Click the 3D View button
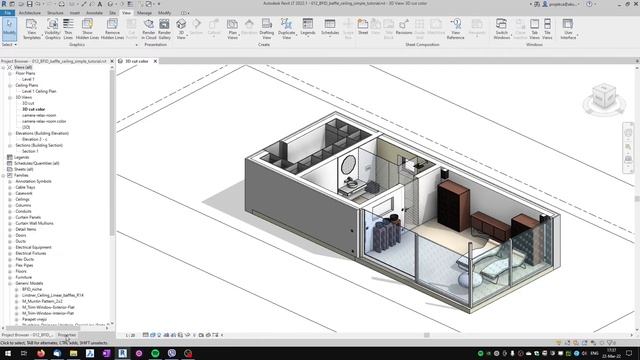Image resolution: width=640 pixels, height=360 pixels. tap(181, 29)
